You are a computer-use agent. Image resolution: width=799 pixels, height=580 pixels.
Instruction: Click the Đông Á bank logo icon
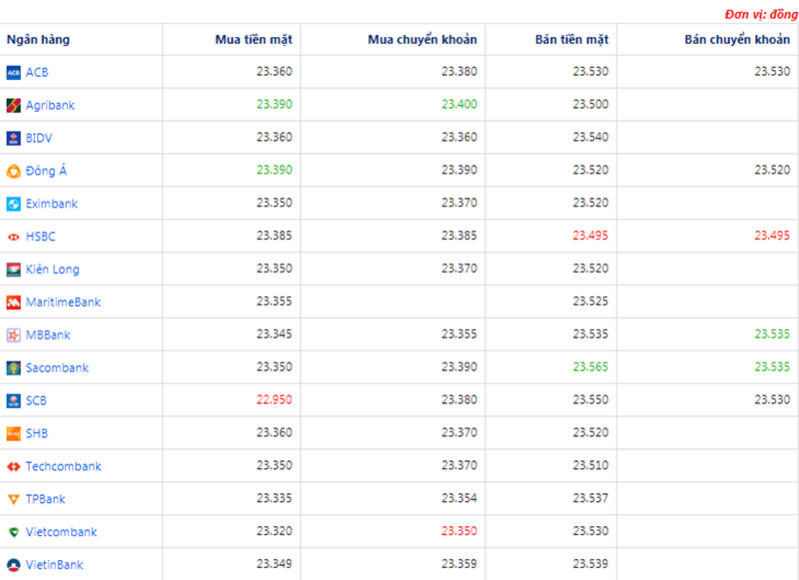point(14,171)
